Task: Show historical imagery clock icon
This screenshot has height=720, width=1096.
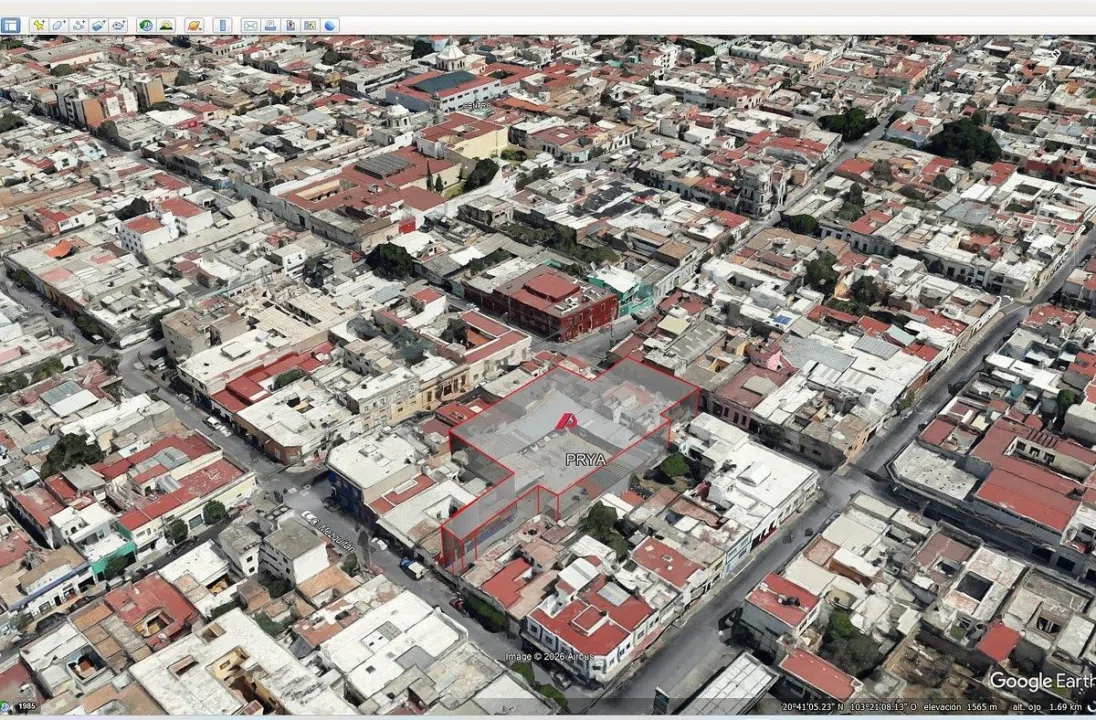Action: tap(145, 26)
